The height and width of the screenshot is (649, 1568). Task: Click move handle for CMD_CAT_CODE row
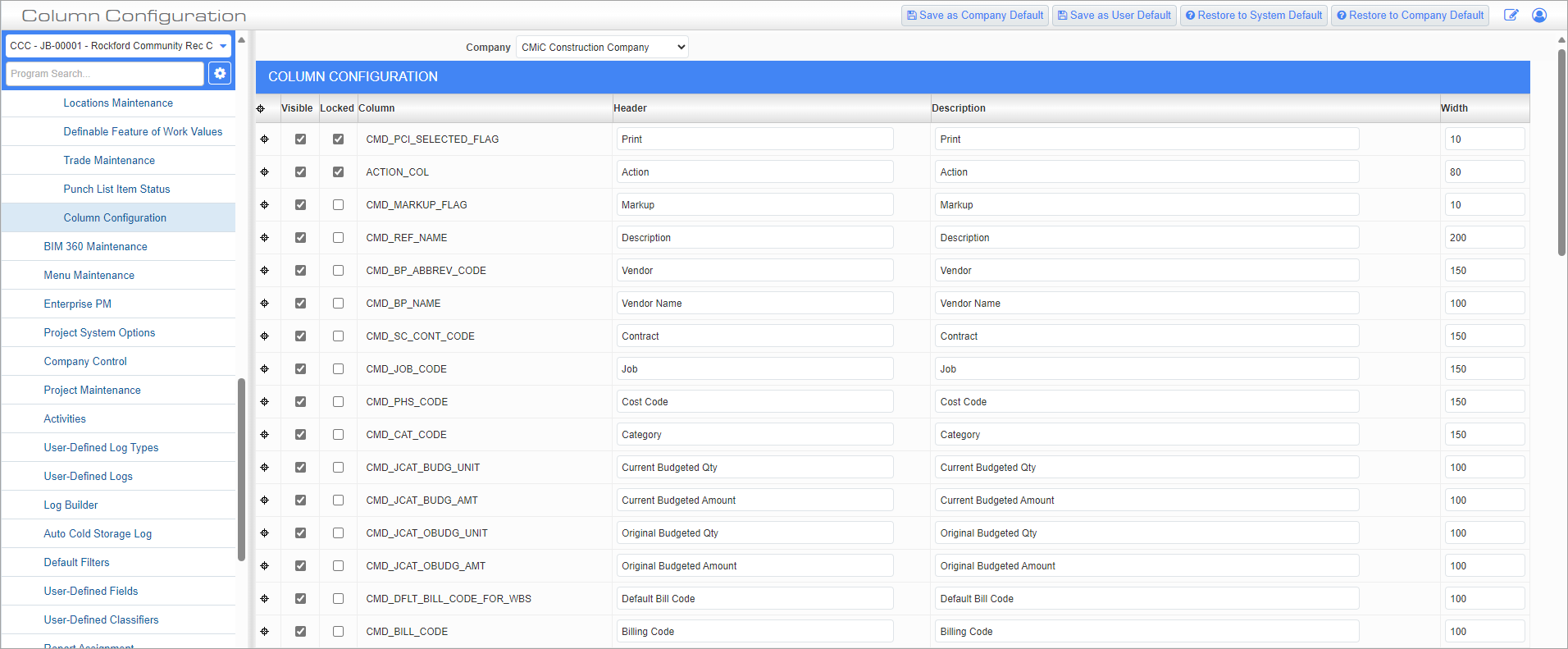click(x=264, y=435)
